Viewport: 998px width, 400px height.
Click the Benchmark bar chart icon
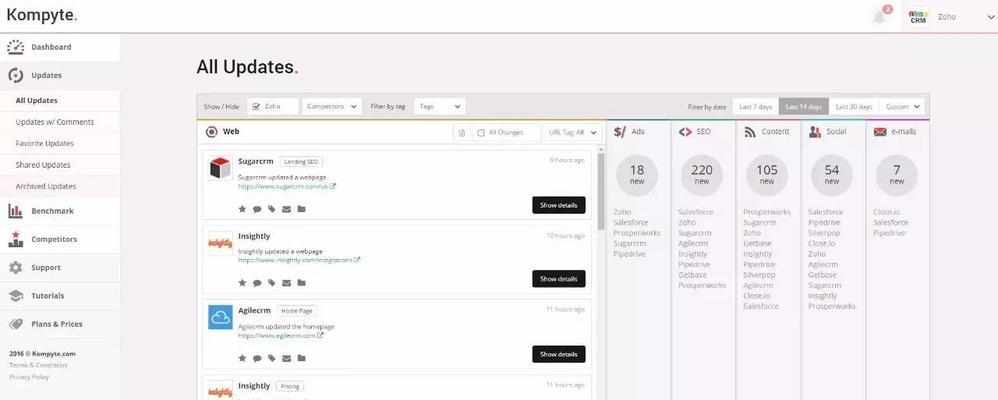[16, 211]
